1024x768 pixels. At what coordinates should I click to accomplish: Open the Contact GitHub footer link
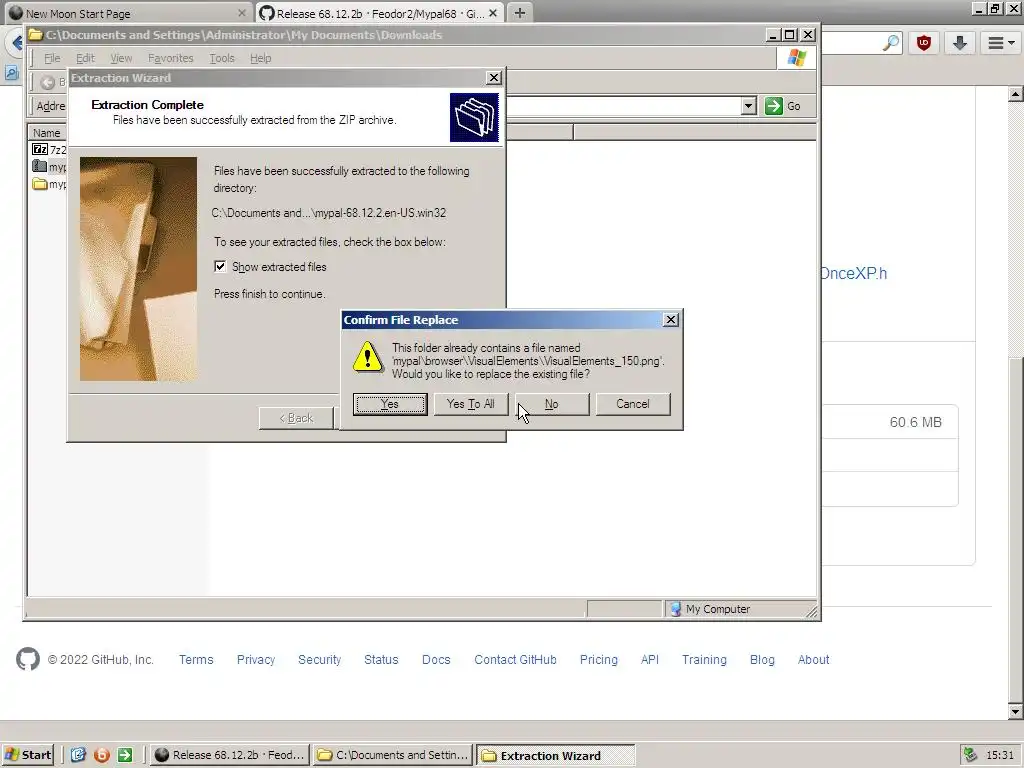[515, 660]
